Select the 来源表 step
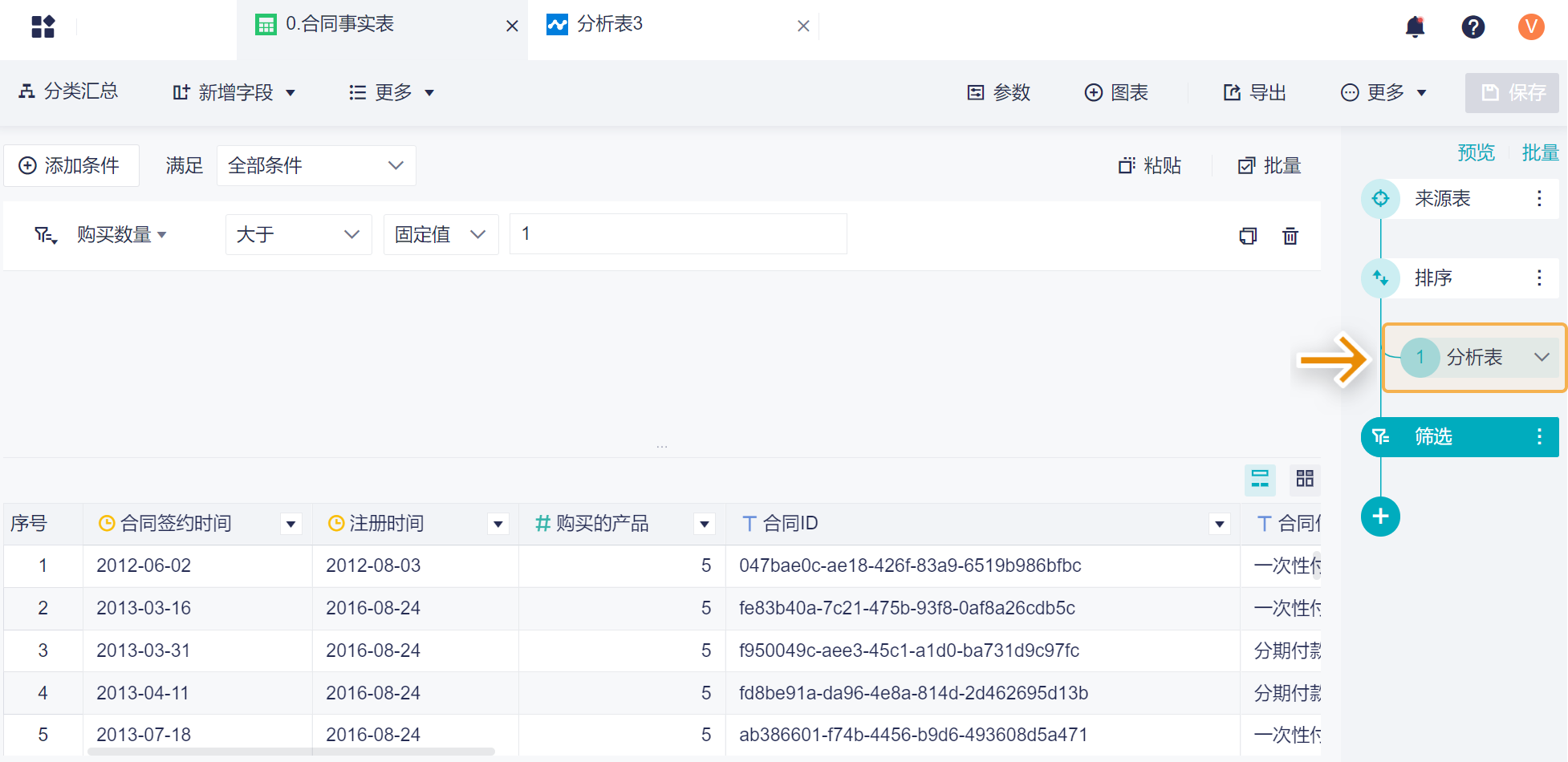 pyautogui.click(x=1460, y=198)
